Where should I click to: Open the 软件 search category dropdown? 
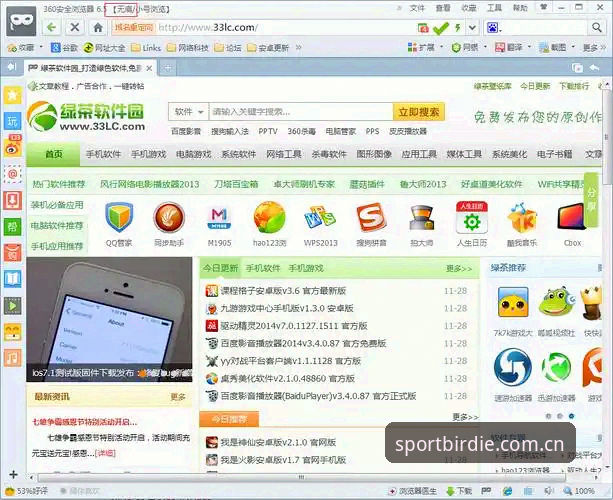[x=188, y=112]
